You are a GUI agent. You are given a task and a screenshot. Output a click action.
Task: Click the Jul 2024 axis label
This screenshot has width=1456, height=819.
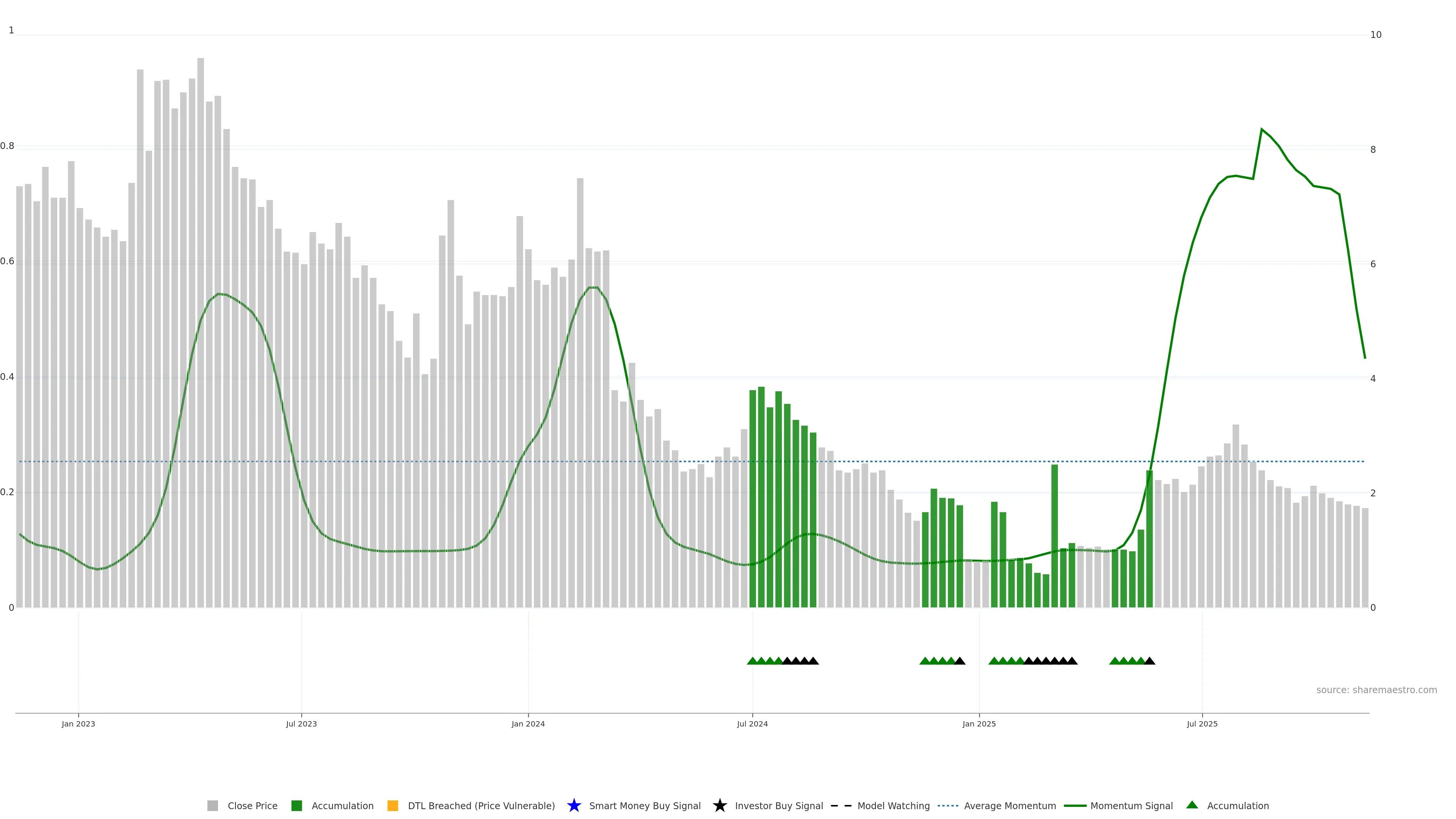point(752,723)
